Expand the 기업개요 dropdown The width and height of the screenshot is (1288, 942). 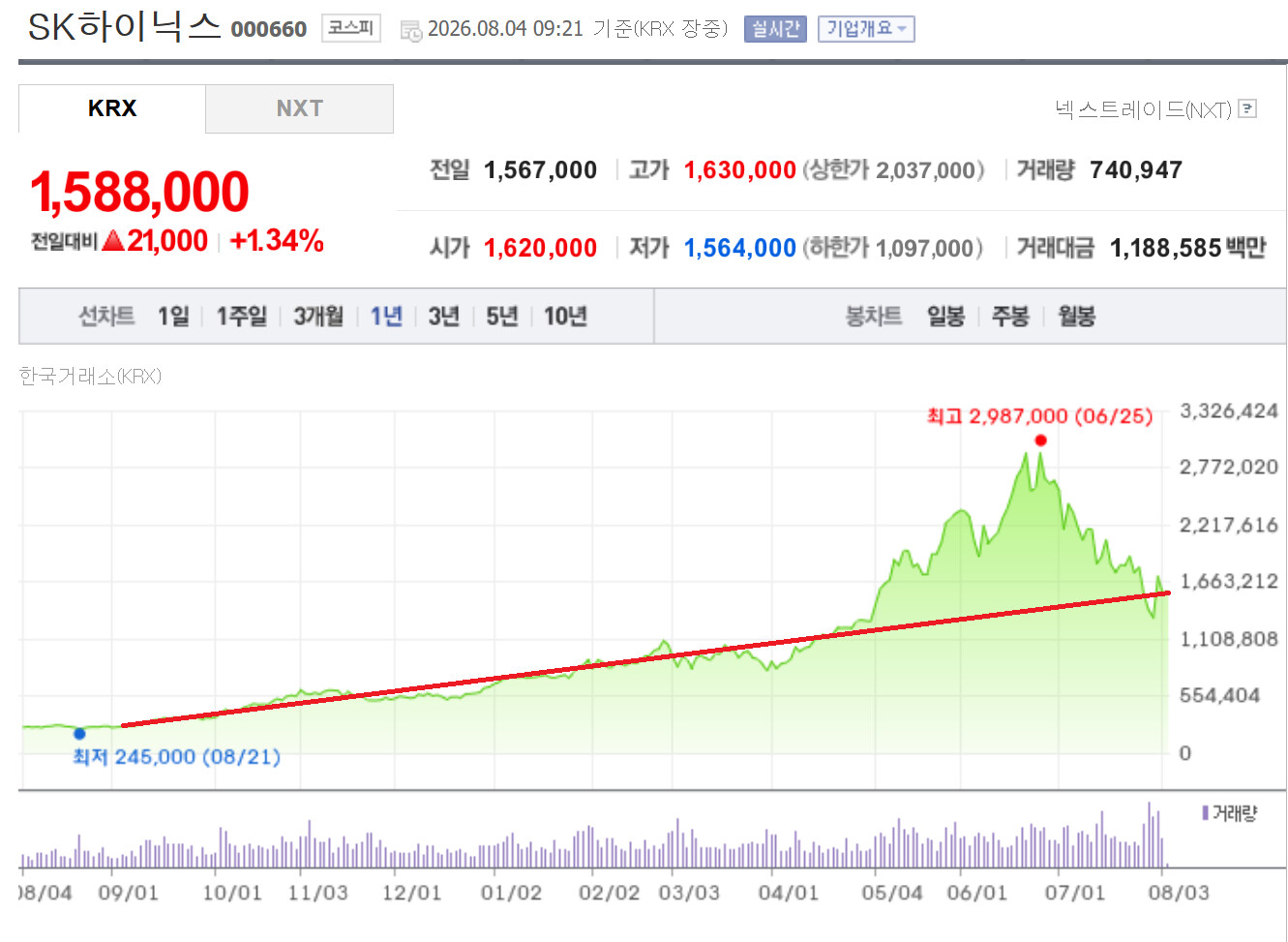point(866,29)
